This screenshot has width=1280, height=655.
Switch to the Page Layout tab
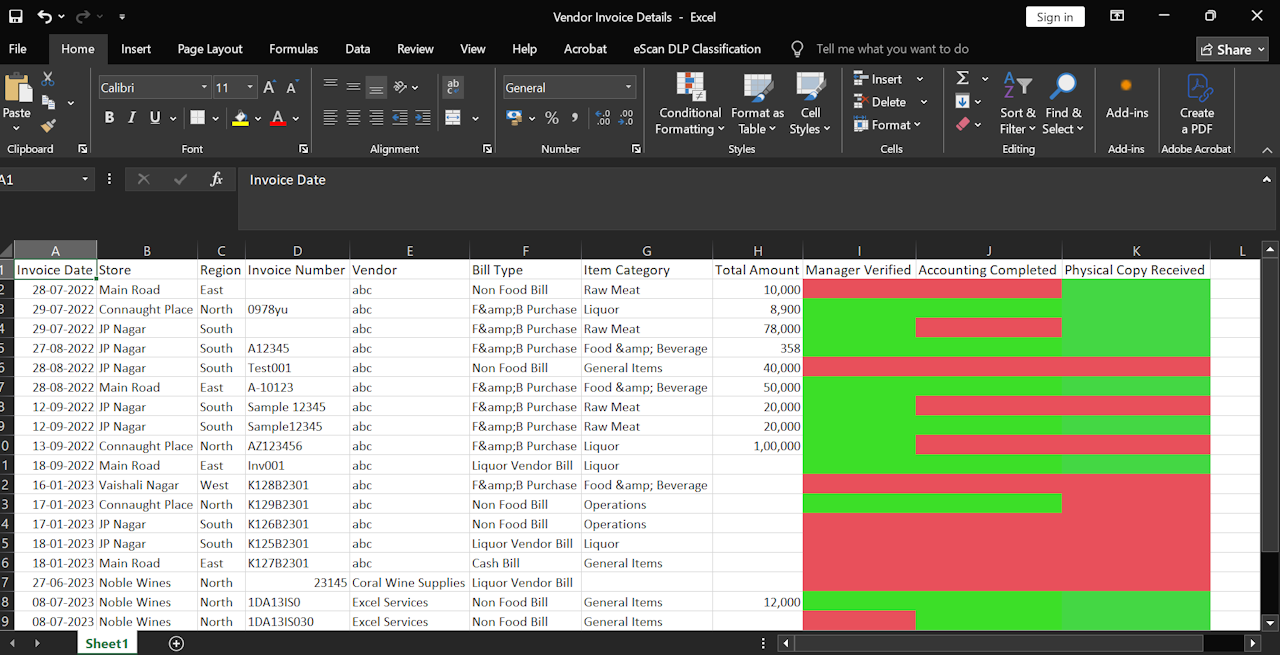[210, 49]
